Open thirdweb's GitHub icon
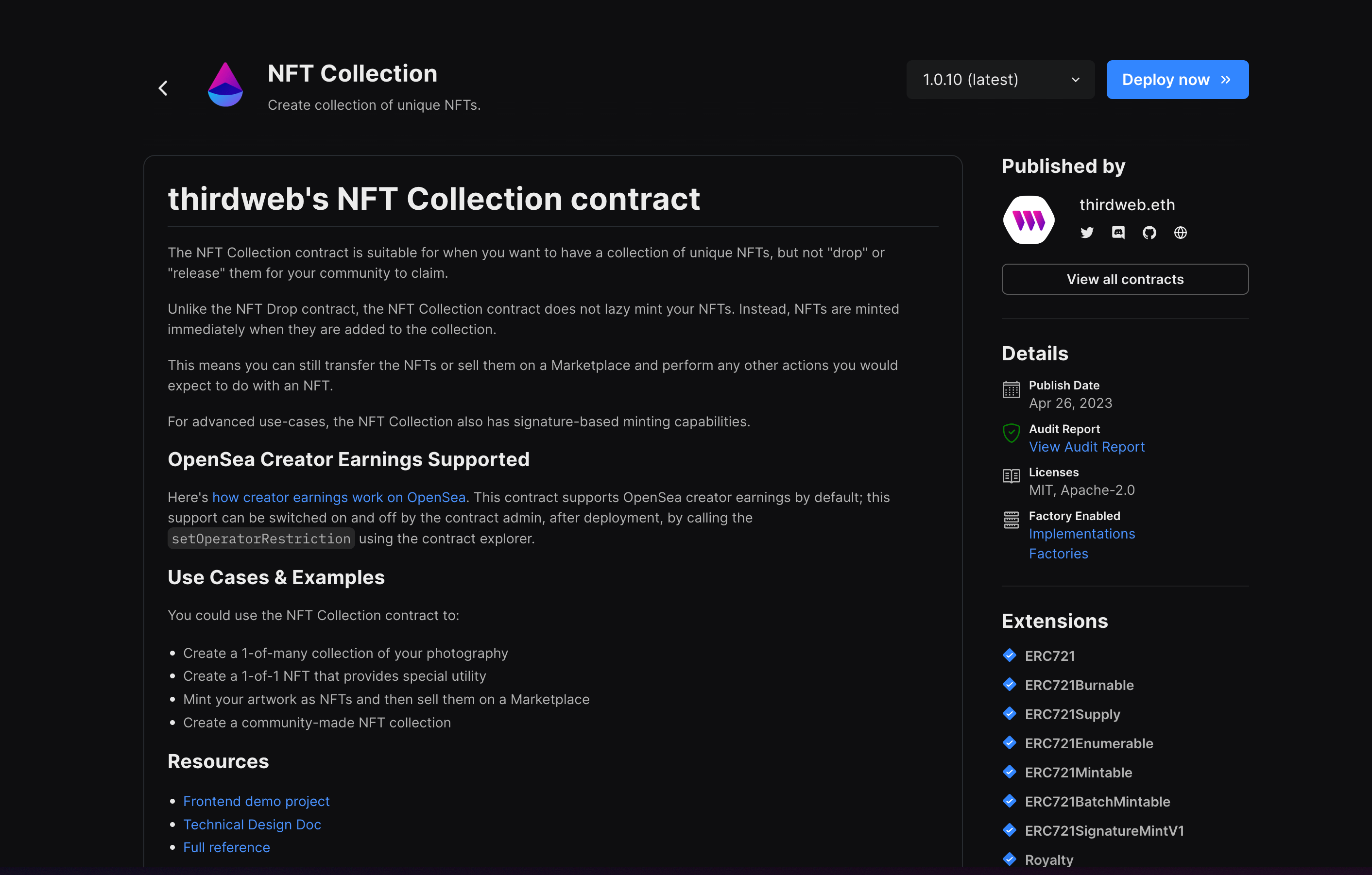This screenshot has height=875, width=1372. (x=1149, y=232)
